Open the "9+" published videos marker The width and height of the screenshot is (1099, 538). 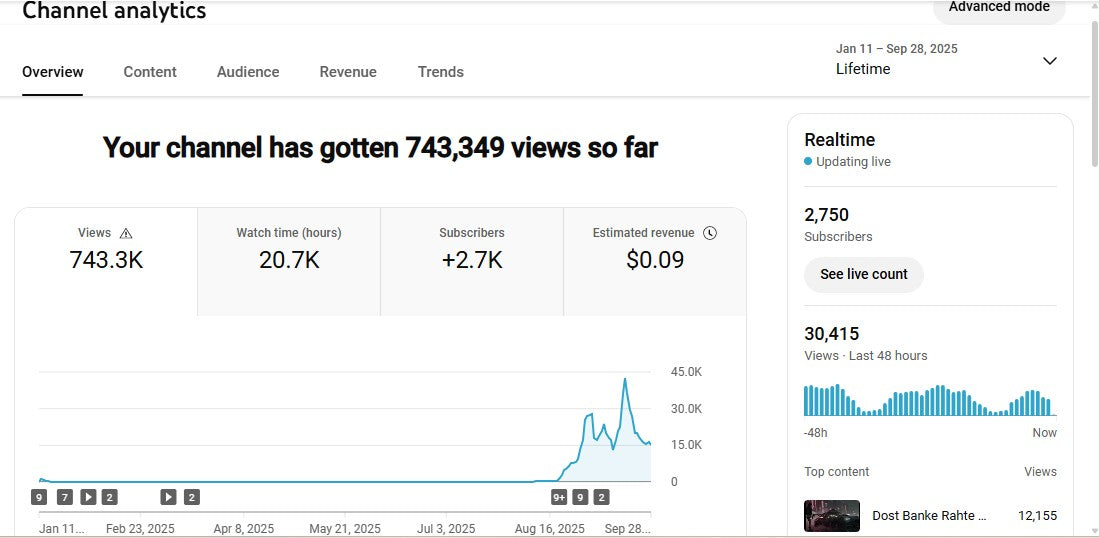click(x=559, y=497)
